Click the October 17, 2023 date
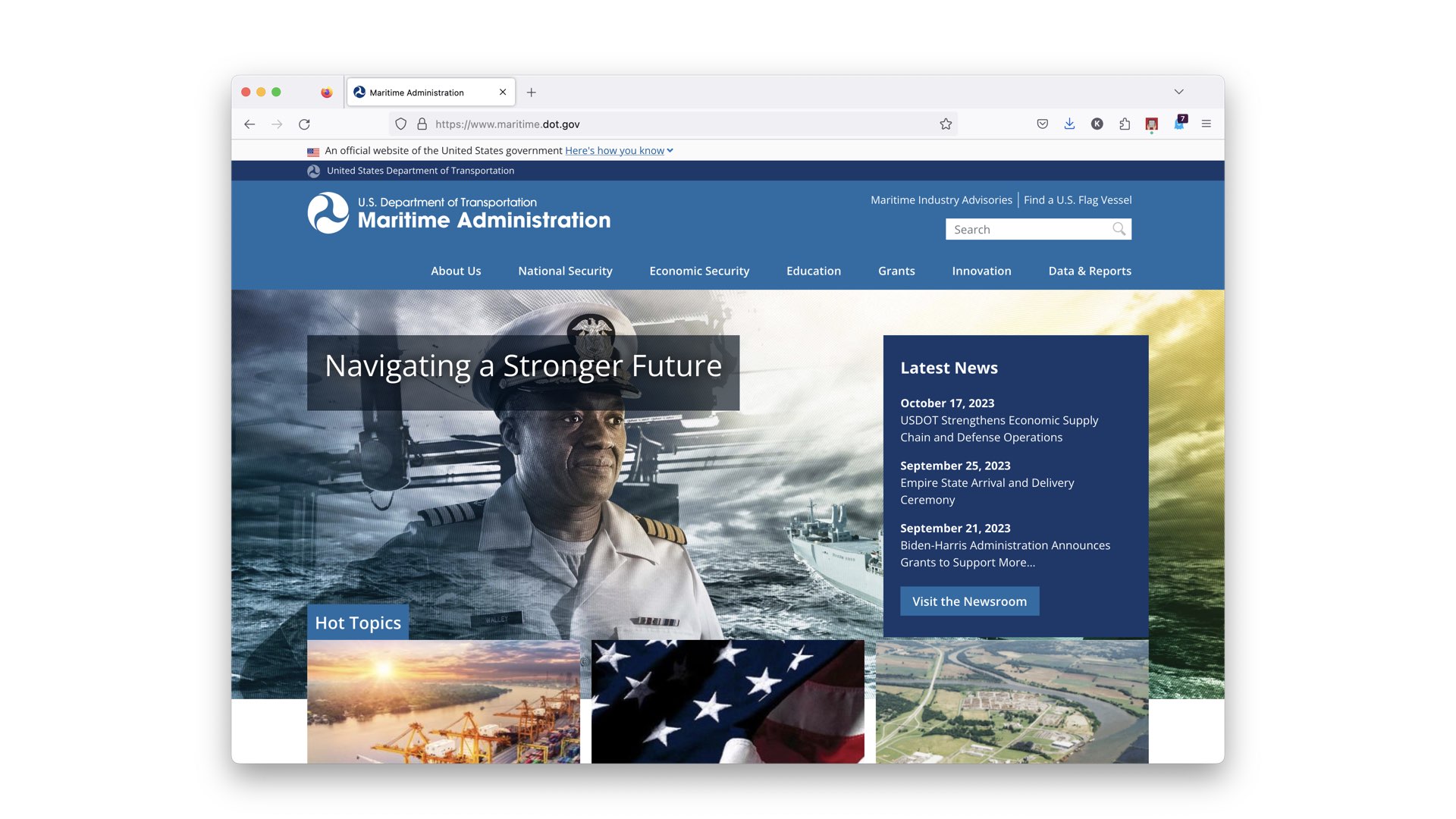The height and width of the screenshot is (819, 1456). tap(947, 403)
